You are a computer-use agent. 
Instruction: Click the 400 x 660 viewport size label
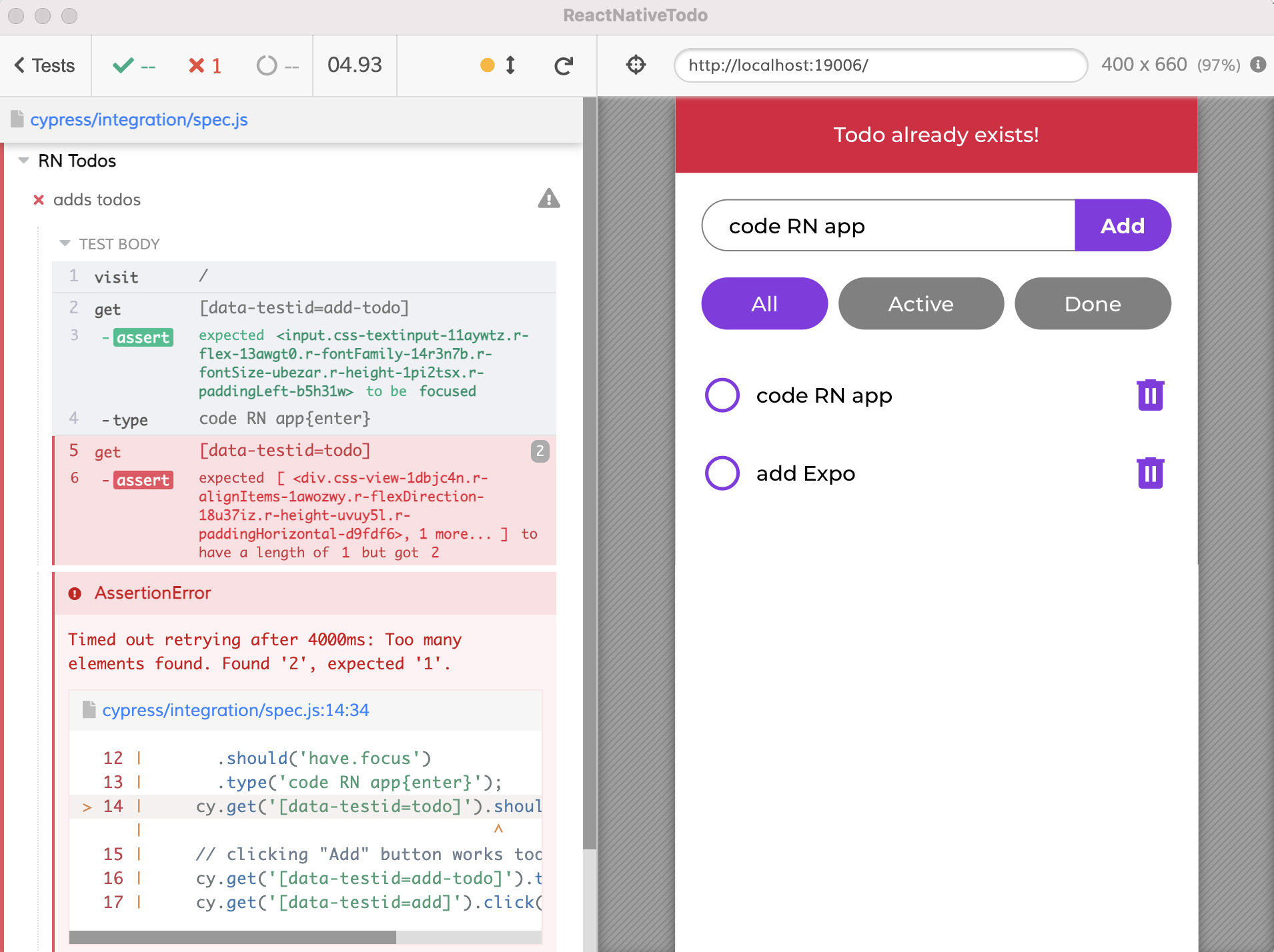(1144, 65)
